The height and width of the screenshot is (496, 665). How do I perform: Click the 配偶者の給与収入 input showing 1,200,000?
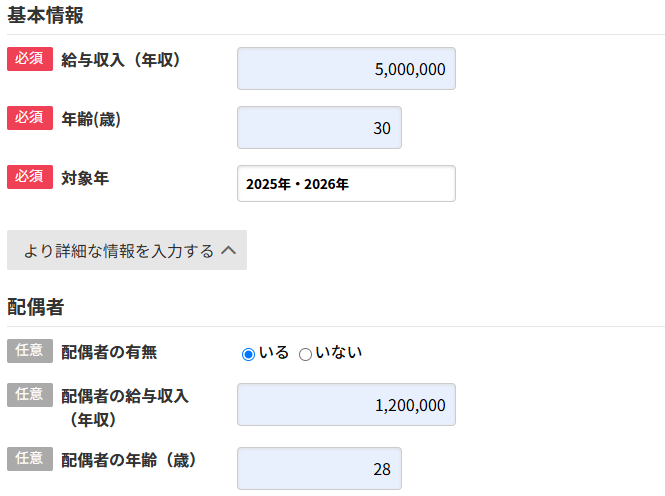346,405
